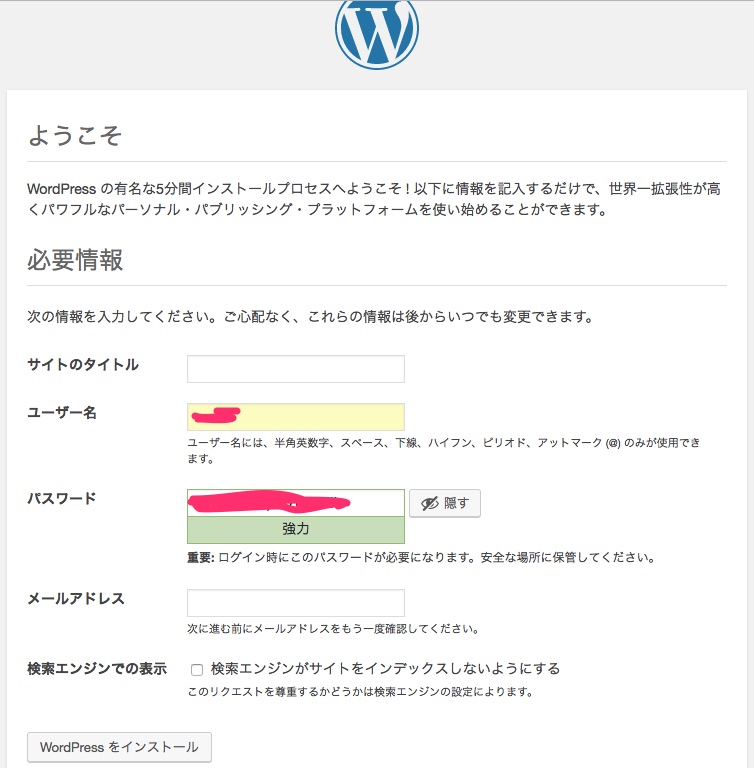The image size is (754, 768).
Task: Click the 強力 password strength indicator
Action: point(296,529)
